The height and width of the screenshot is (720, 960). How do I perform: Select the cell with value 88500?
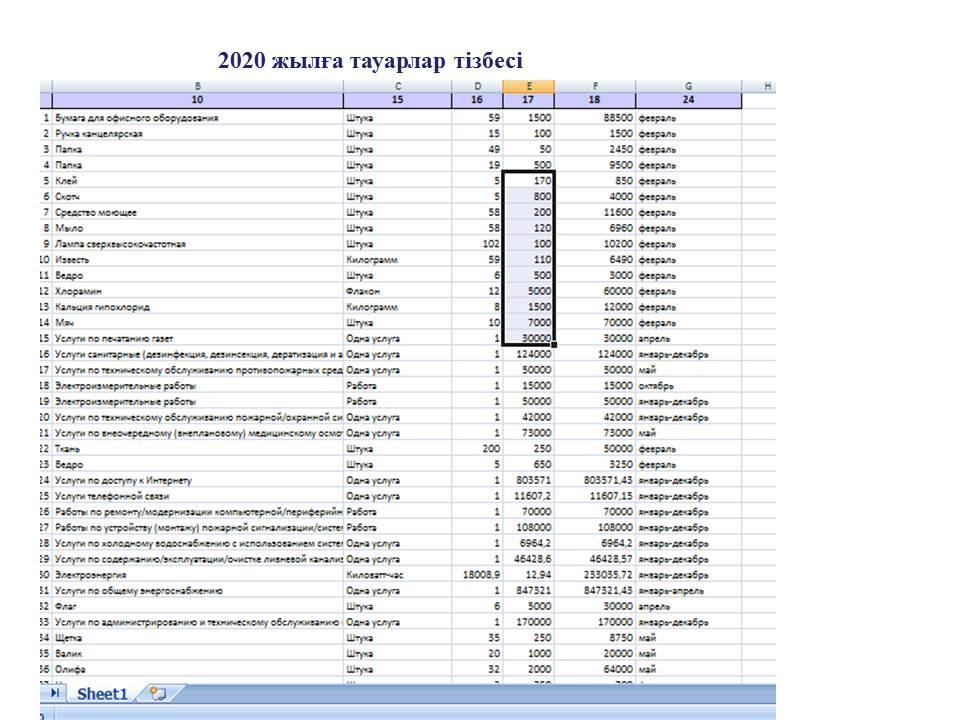click(594, 118)
